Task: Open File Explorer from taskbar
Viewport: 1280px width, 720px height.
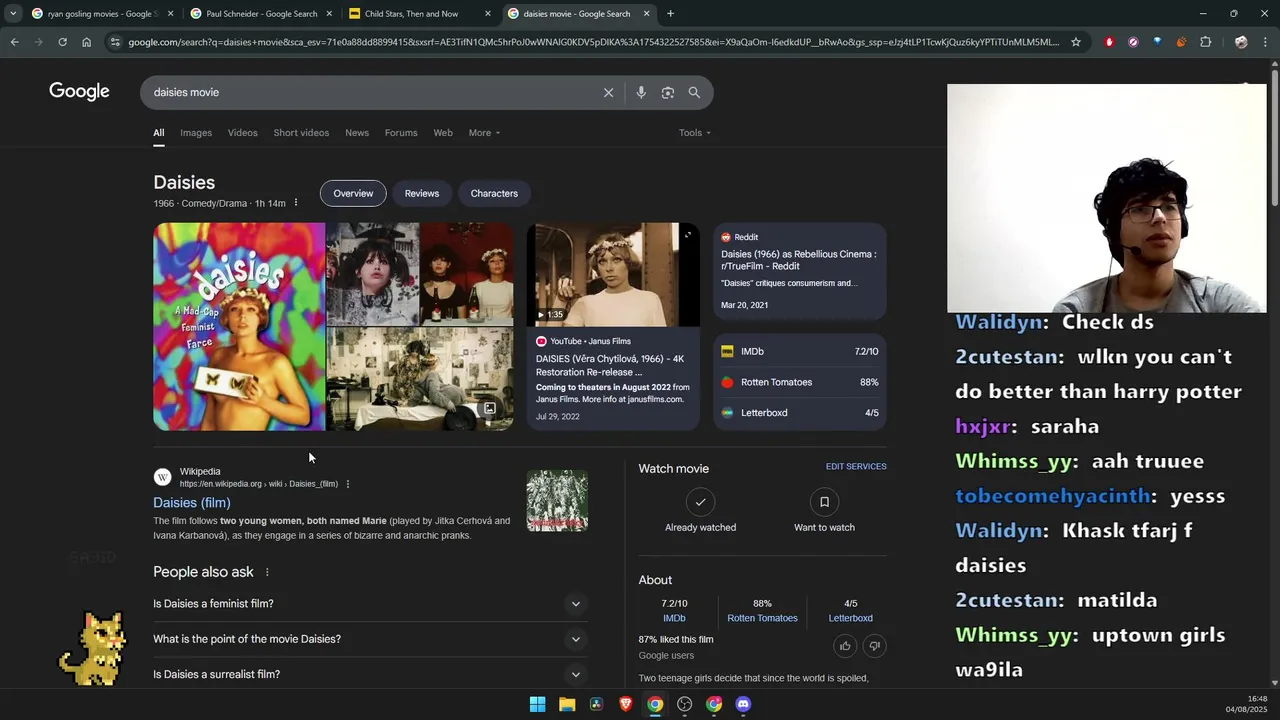Action: click(567, 704)
